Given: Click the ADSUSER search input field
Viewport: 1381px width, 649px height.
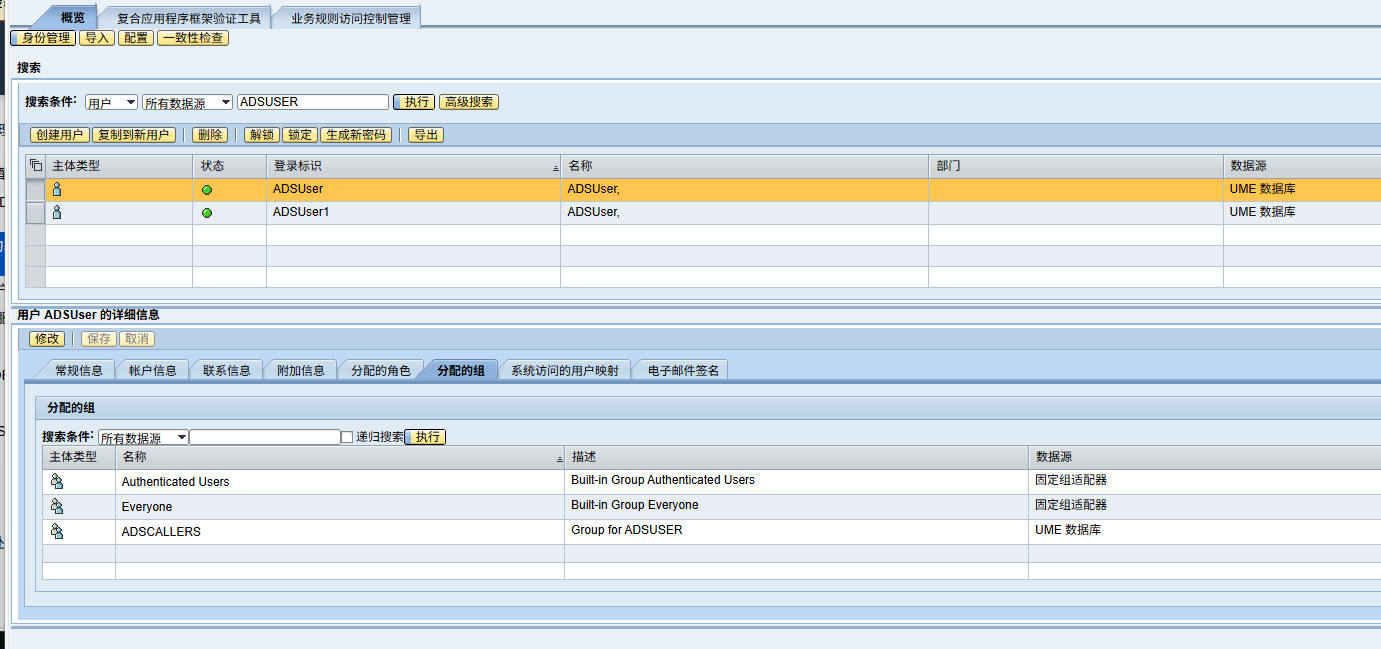Looking at the screenshot, I should tap(313, 102).
